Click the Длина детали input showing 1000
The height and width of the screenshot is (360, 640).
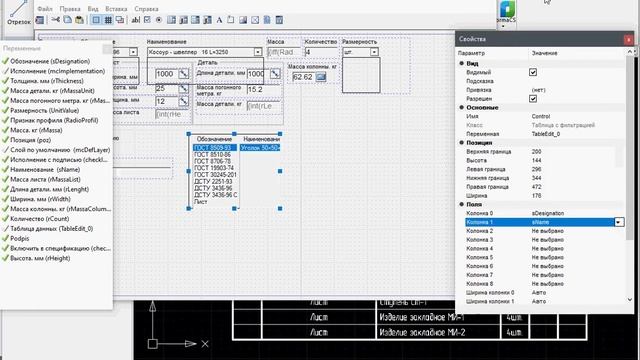(x=258, y=73)
